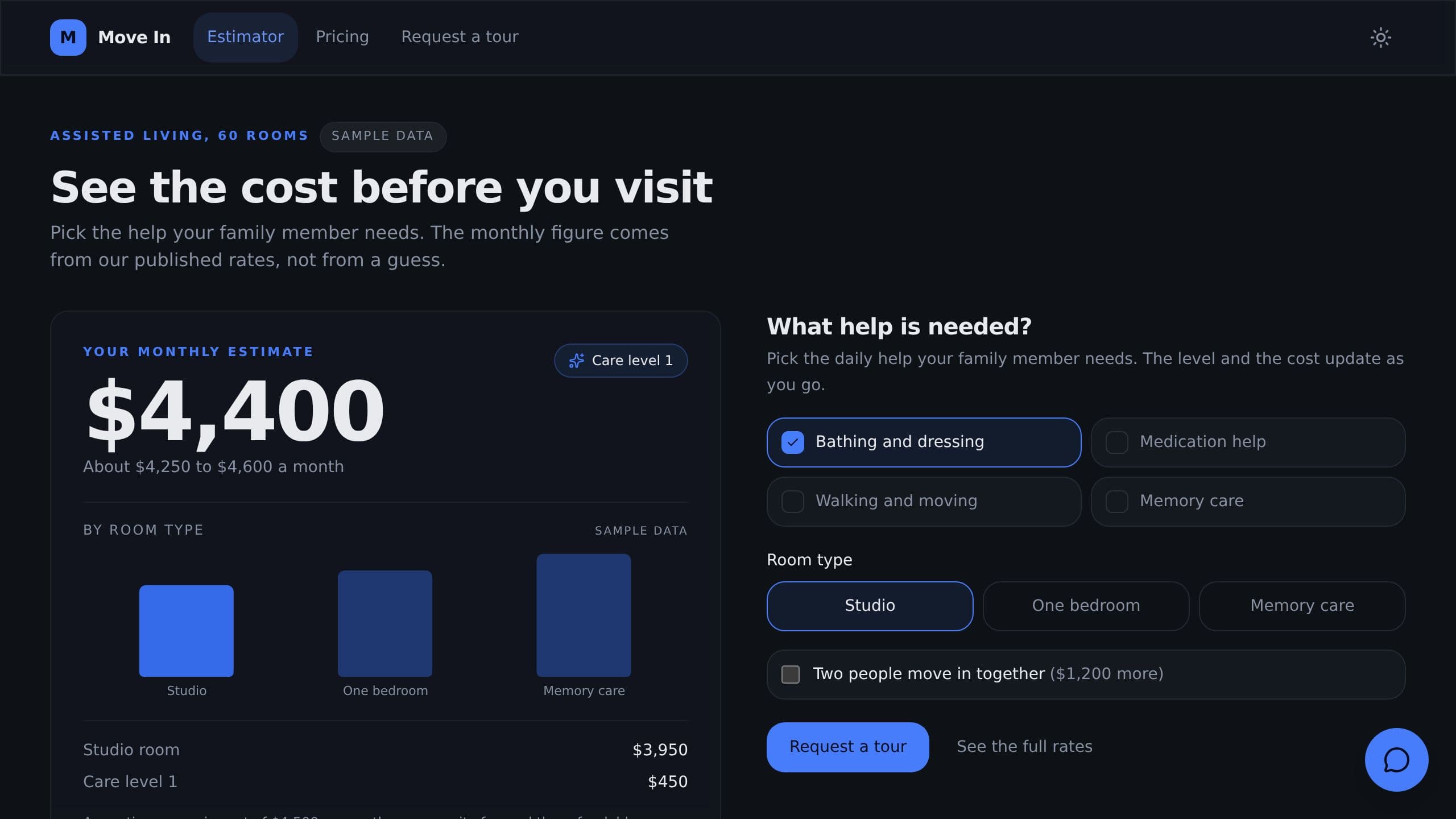The width and height of the screenshot is (1456, 819).
Task: Select the Studio room type
Action: [870, 606]
